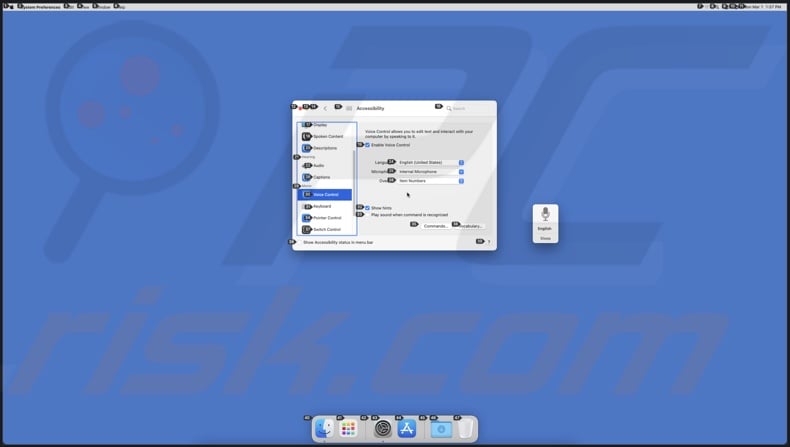Expand the Microphone selection dropdown
Image resolution: width=790 pixels, height=447 pixels.
point(430,171)
